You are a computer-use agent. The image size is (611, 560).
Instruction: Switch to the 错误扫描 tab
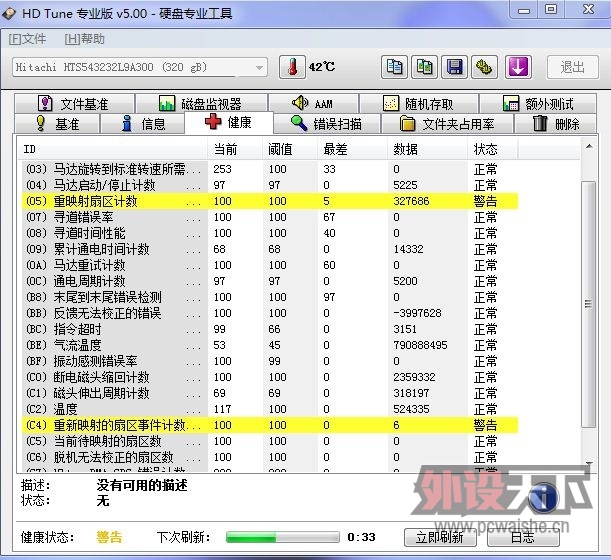point(327,124)
